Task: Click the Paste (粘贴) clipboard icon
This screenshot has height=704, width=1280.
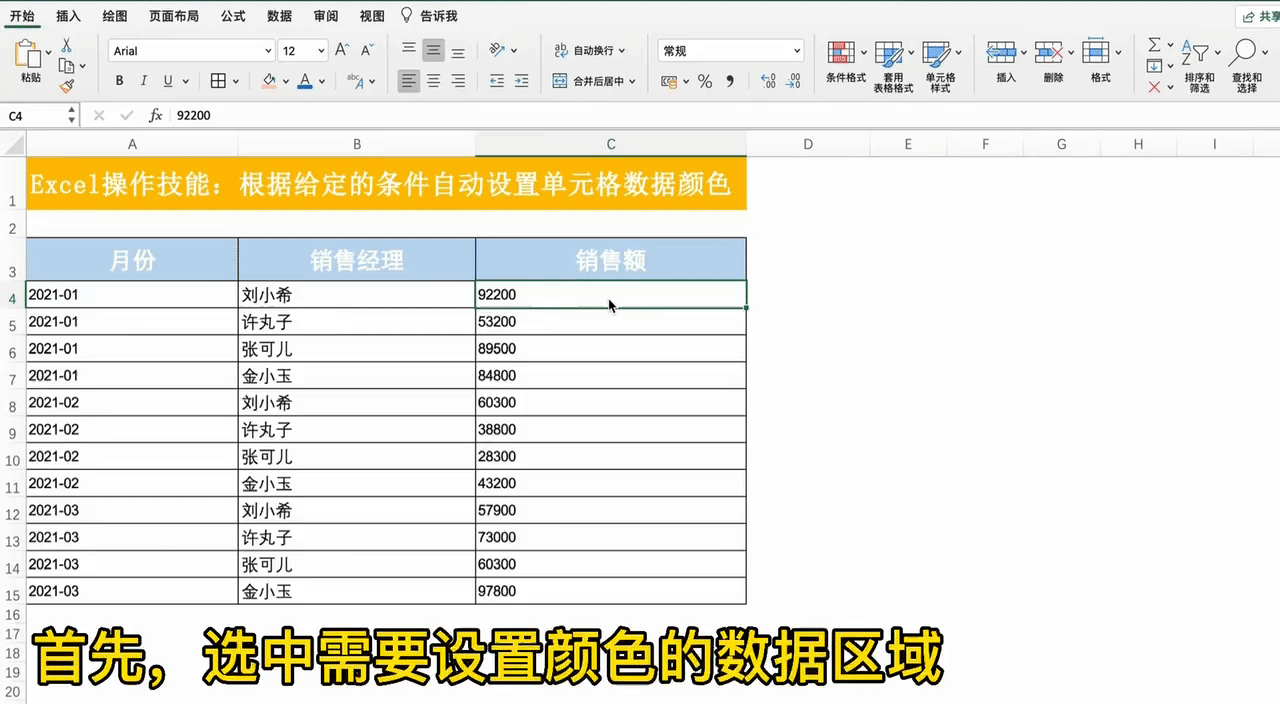Action: click(28, 54)
